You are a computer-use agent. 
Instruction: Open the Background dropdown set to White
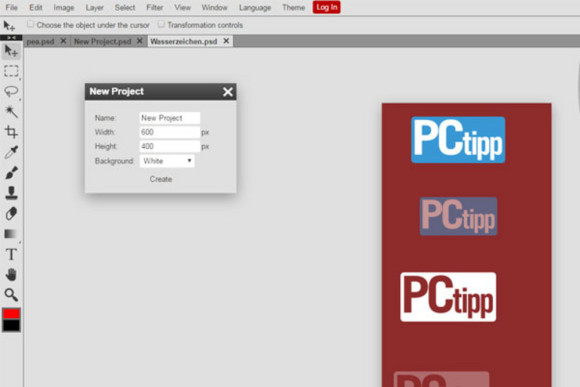tap(167, 161)
